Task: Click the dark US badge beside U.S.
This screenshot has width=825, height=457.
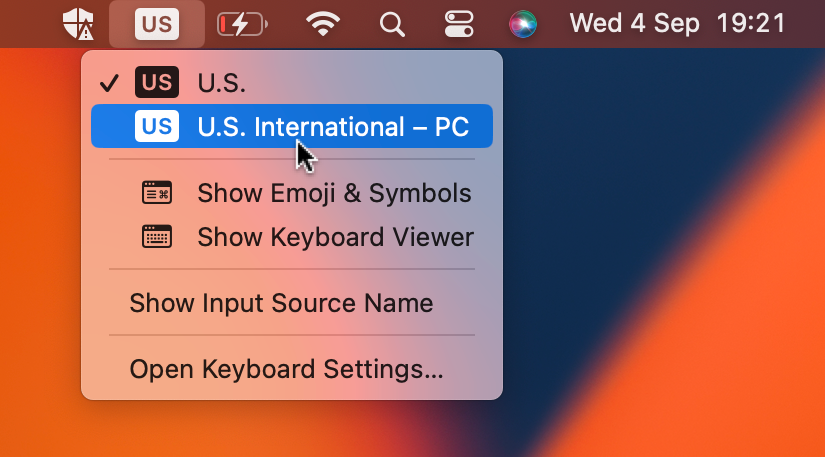Action: pyautogui.click(x=157, y=82)
